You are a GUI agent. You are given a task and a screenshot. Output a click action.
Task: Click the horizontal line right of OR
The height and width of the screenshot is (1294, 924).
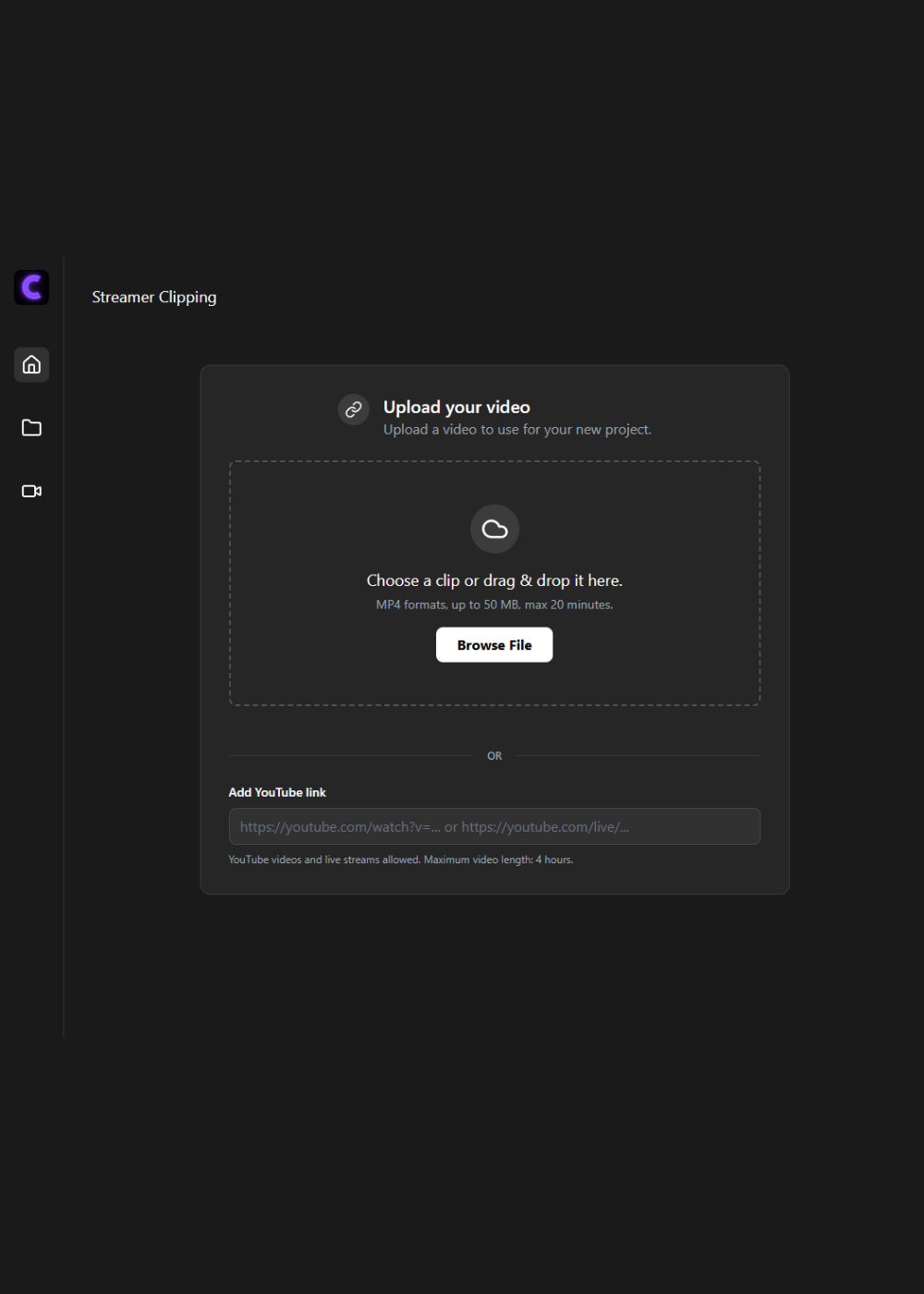(x=638, y=756)
